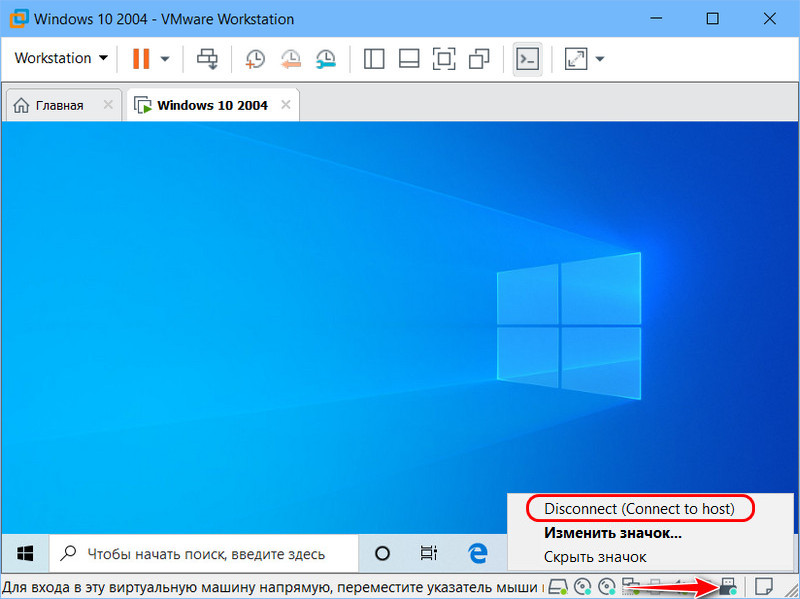Click the hard disk status bar icon
This screenshot has width=800, height=599.
[558, 586]
